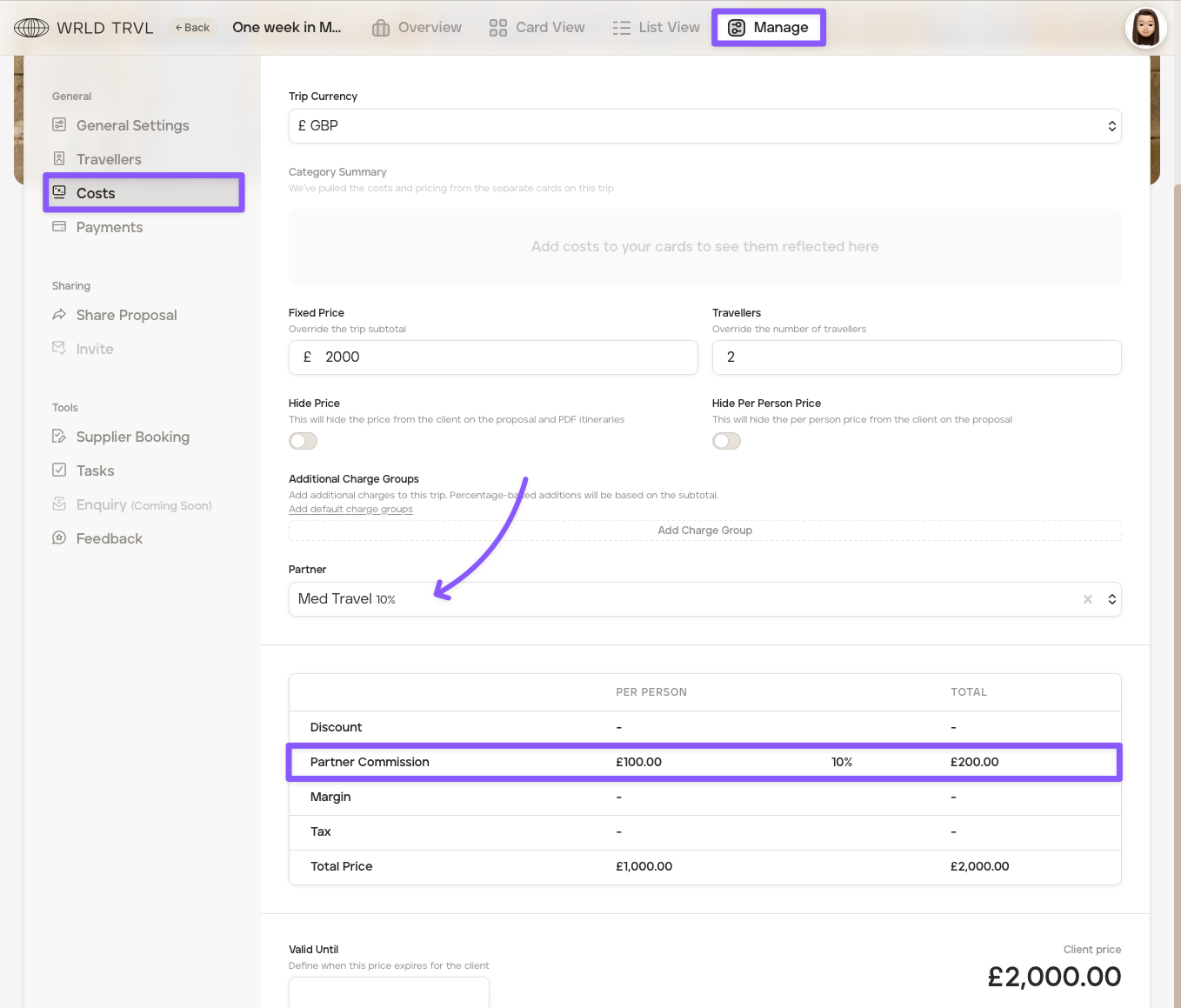Image resolution: width=1181 pixels, height=1008 pixels.
Task: Click the Share Proposal arrow icon
Action: 59,315
